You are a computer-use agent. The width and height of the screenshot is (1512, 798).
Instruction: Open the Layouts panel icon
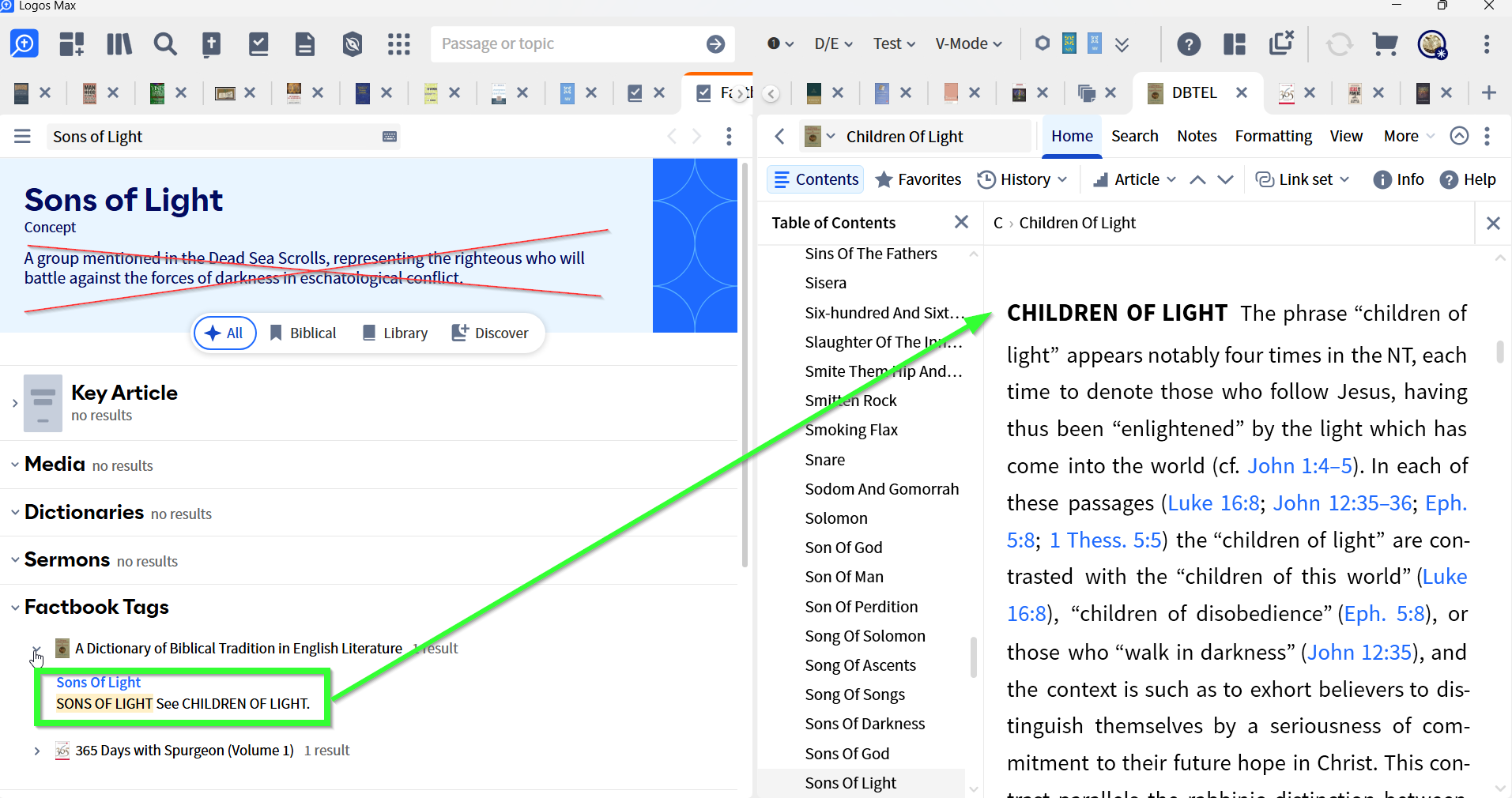(1235, 43)
